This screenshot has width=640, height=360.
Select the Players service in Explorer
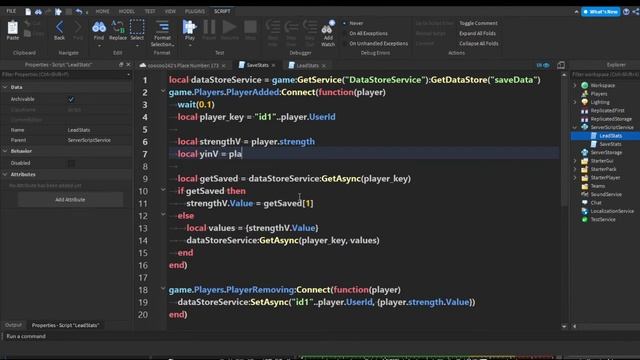[598, 94]
